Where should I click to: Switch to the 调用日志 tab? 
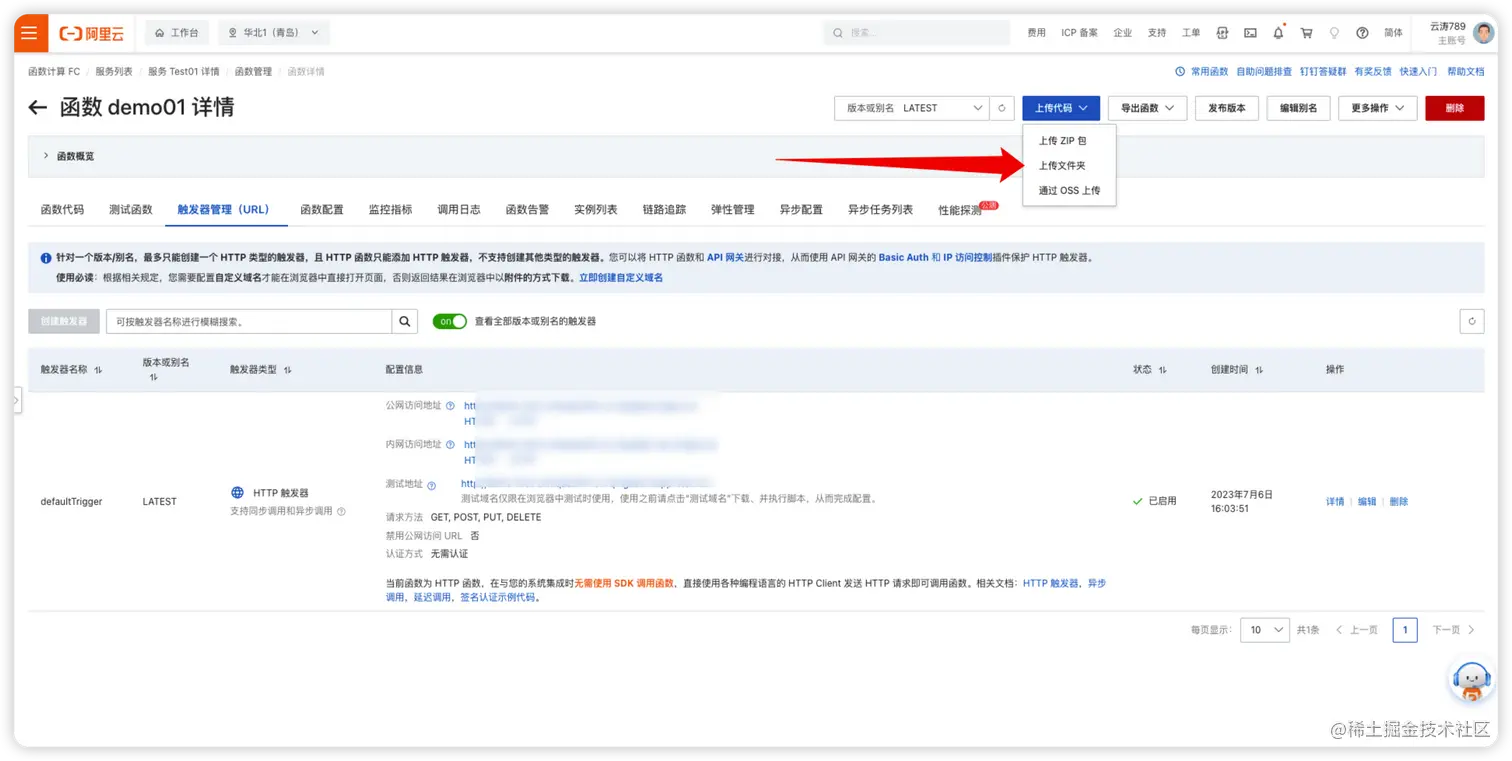(459, 210)
